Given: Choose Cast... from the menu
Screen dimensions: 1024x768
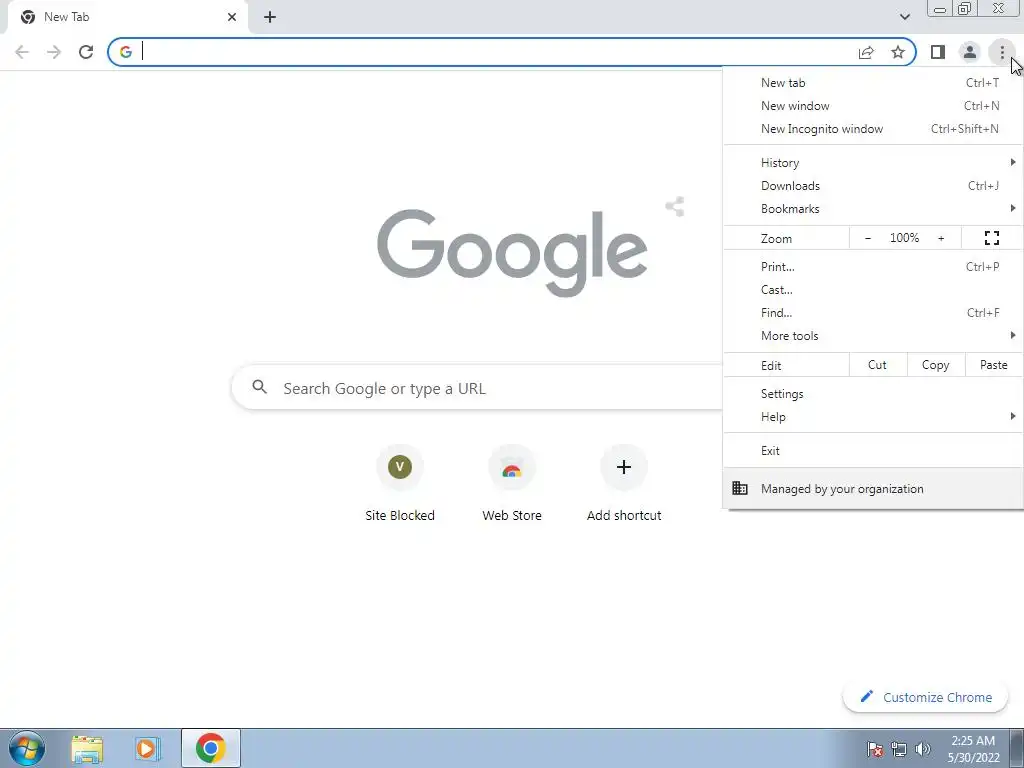Looking at the screenshot, I should (x=873, y=289).
